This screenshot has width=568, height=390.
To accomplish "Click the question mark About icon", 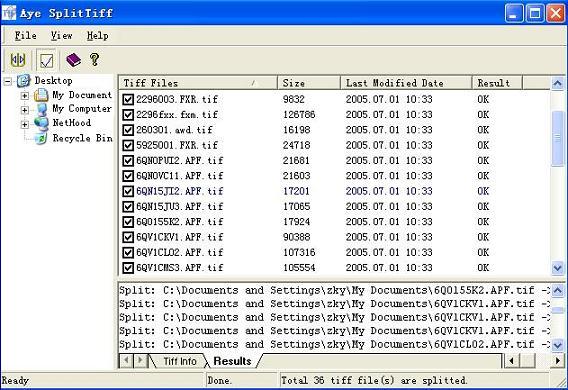I will [x=94, y=59].
